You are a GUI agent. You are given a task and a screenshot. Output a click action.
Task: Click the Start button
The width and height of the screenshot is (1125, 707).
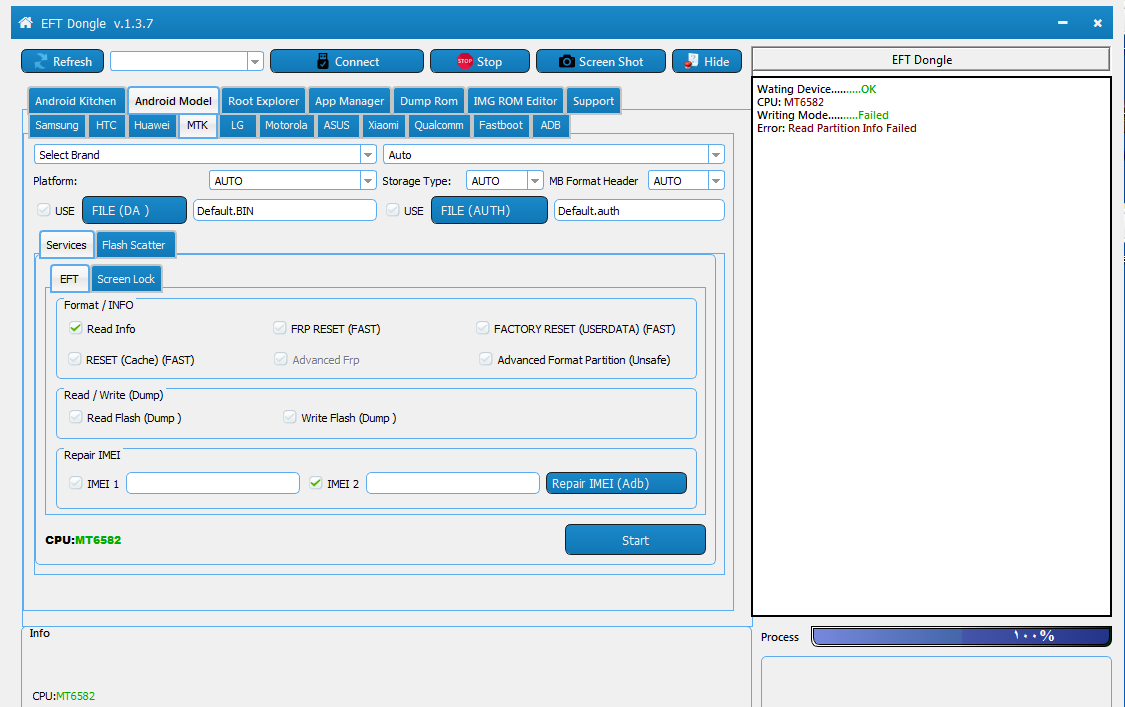point(635,540)
